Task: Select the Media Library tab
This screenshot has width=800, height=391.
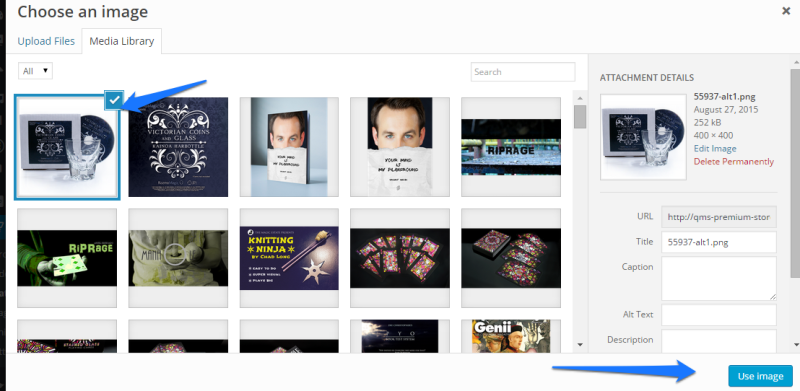Action: [x=121, y=41]
